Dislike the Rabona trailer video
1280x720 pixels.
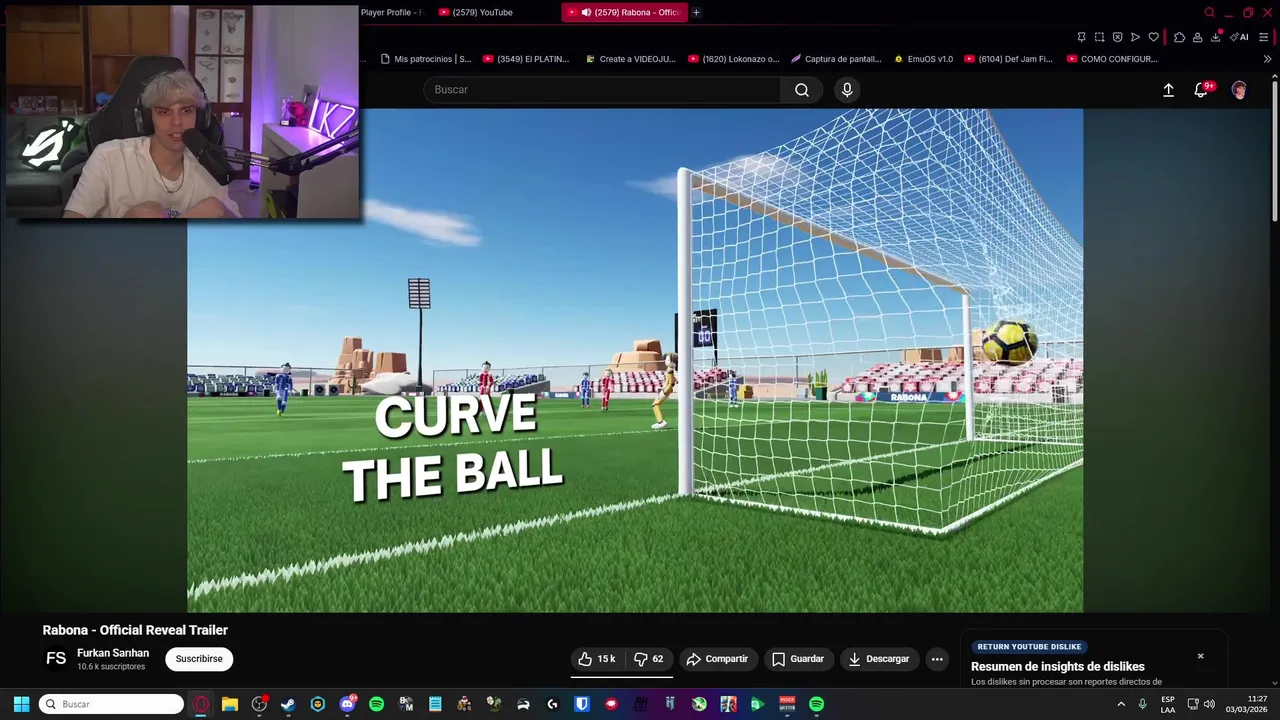pos(649,659)
